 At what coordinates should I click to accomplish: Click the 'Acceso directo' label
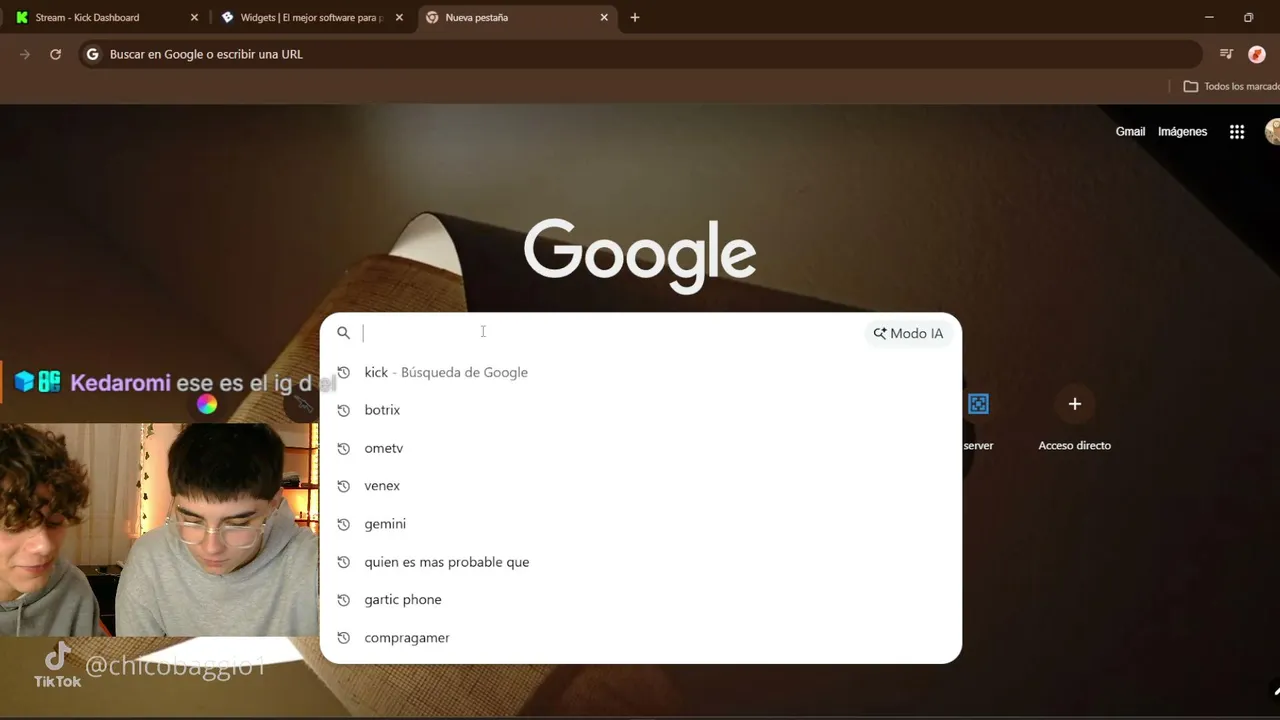[1075, 446]
